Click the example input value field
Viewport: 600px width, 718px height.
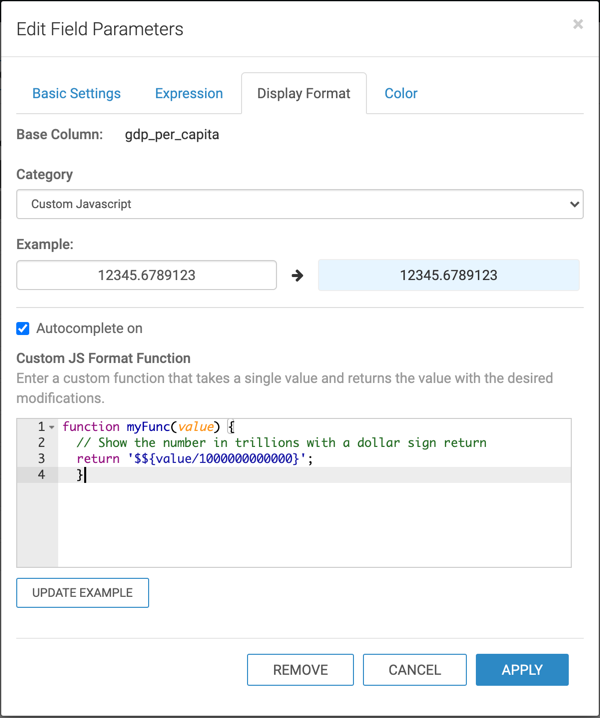pyautogui.click(x=147, y=275)
